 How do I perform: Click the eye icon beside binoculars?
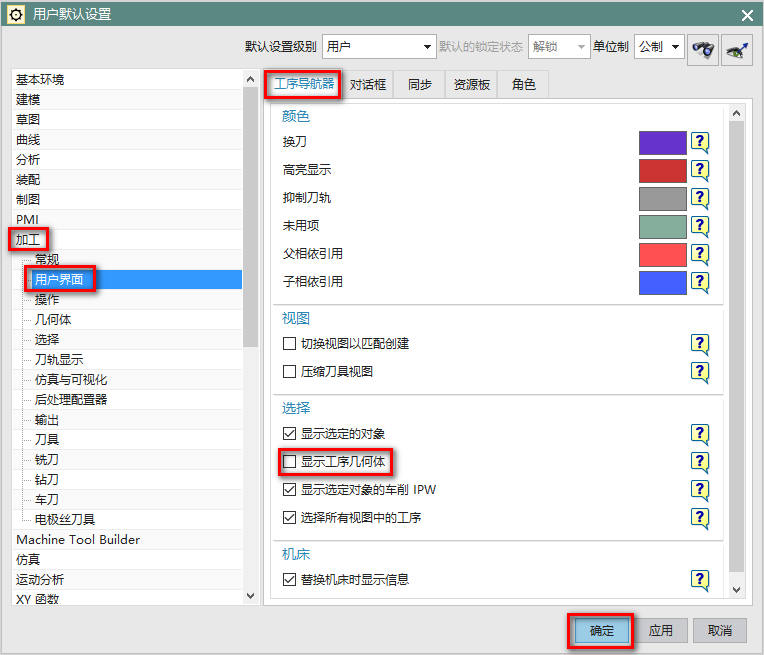(737, 49)
